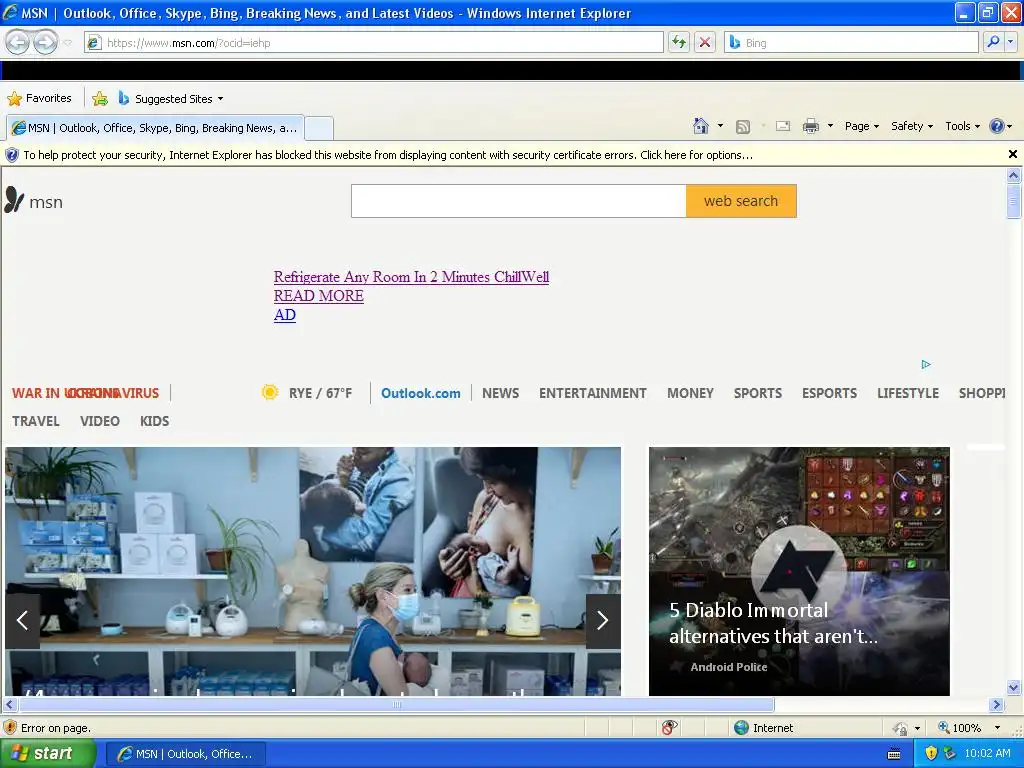Viewport: 1024px width, 768px height.
Task: Open search provider dropdown next to magnifier
Action: (x=1011, y=42)
